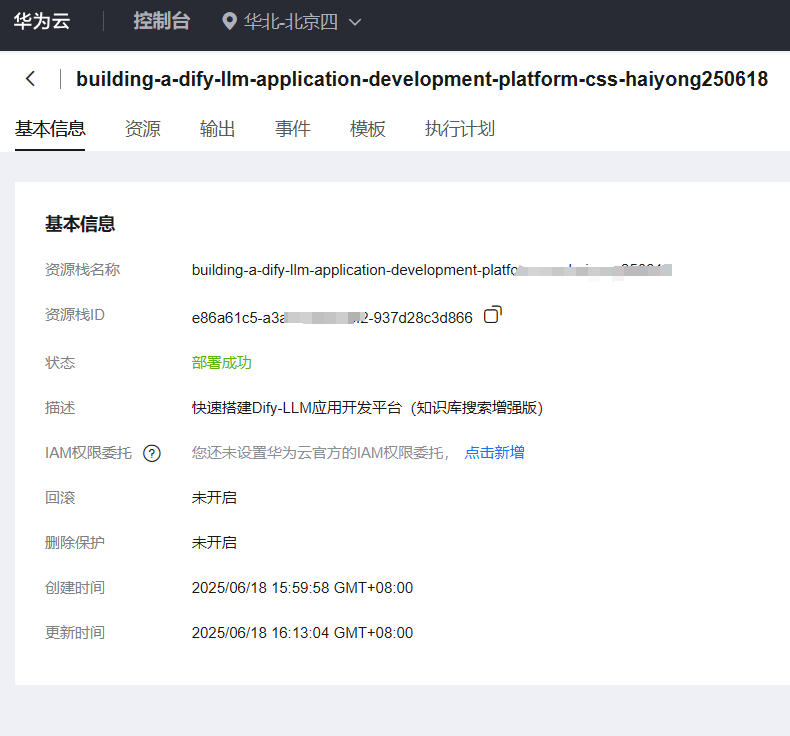Expand the 华北-北京四 region dropdown chevron
The height and width of the screenshot is (736, 790).
354,22
